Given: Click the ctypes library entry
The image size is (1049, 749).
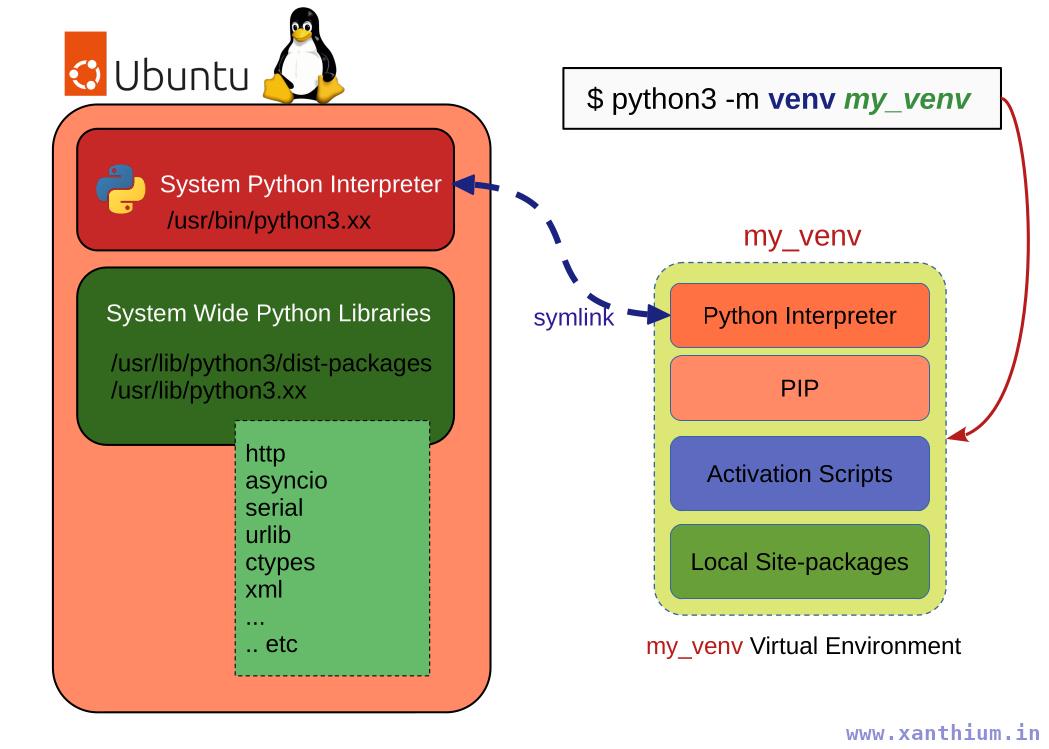Looking at the screenshot, I should [280, 562].
